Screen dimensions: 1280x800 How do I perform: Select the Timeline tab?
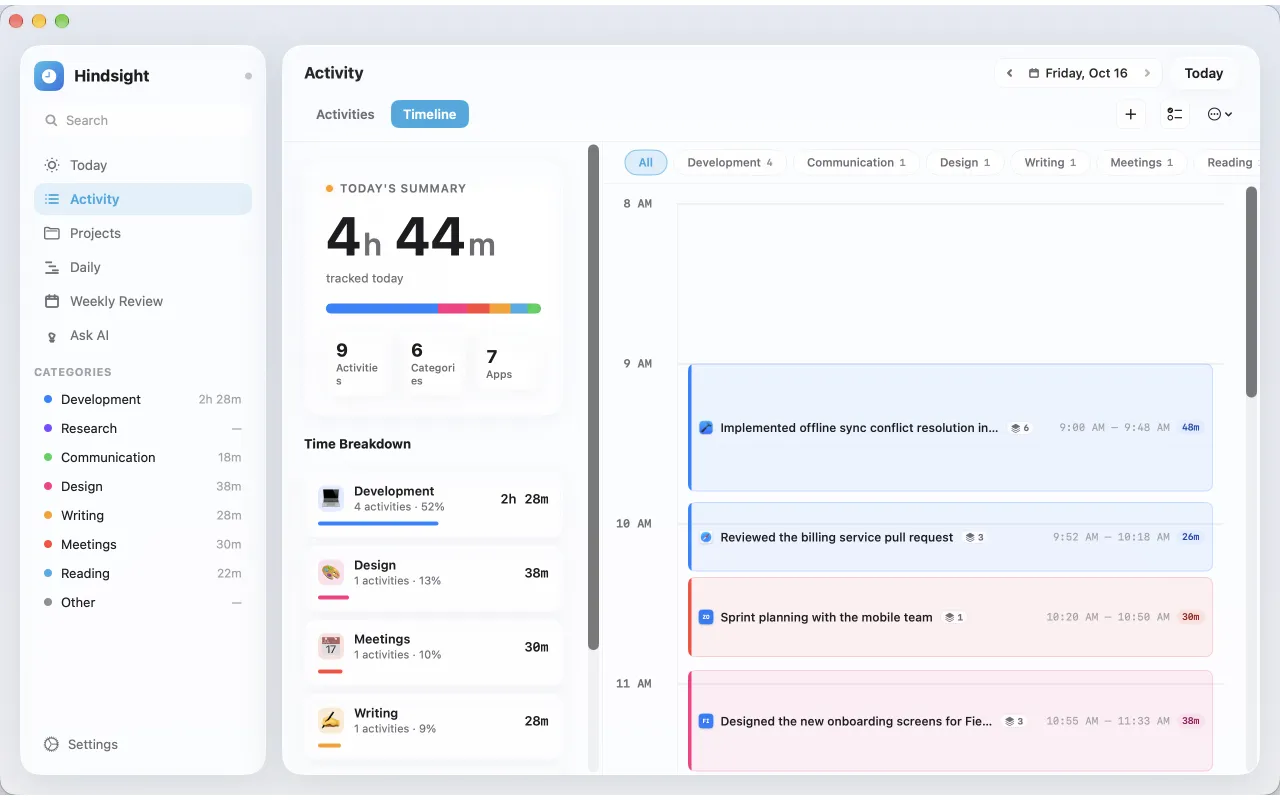pos(430,114)
